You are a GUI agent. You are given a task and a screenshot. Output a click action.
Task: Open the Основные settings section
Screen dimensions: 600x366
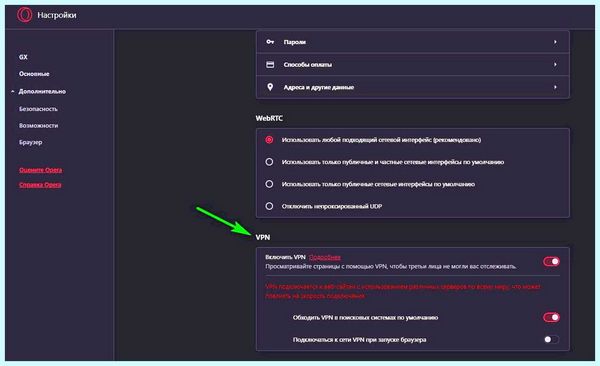34,74
